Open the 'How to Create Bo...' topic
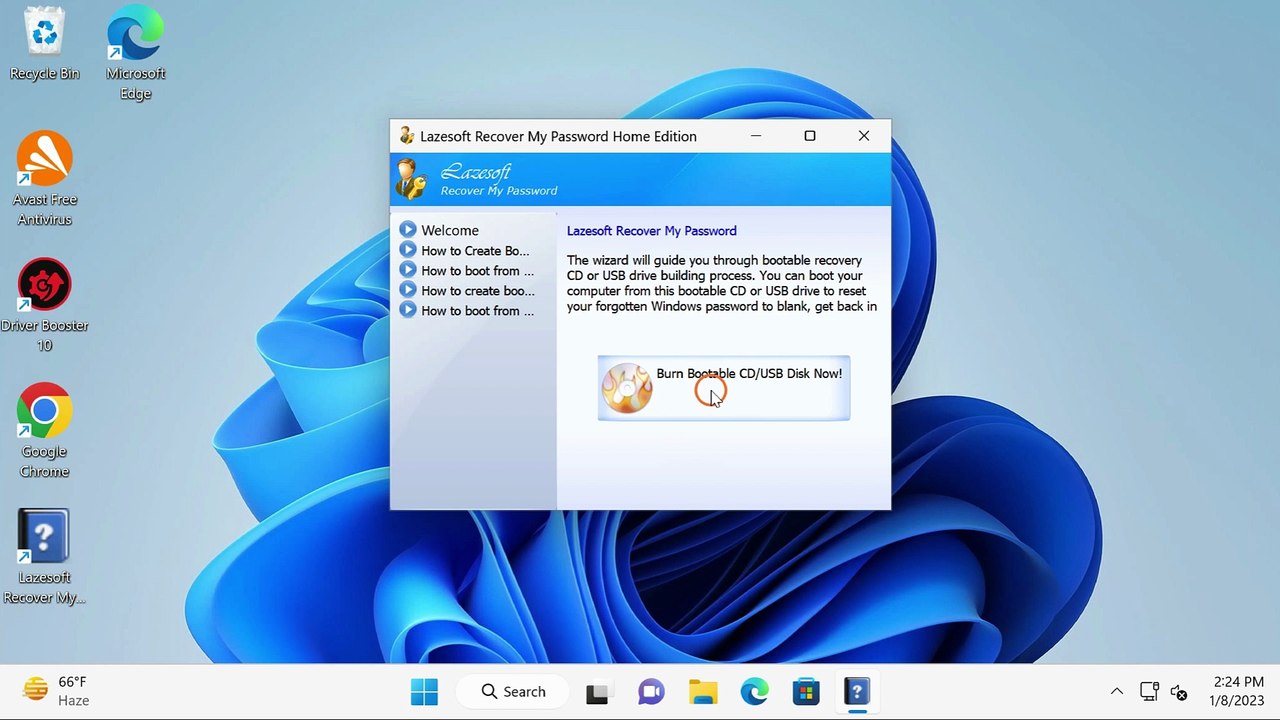This screenshot has width=1280, height=720. coord(464,250)
